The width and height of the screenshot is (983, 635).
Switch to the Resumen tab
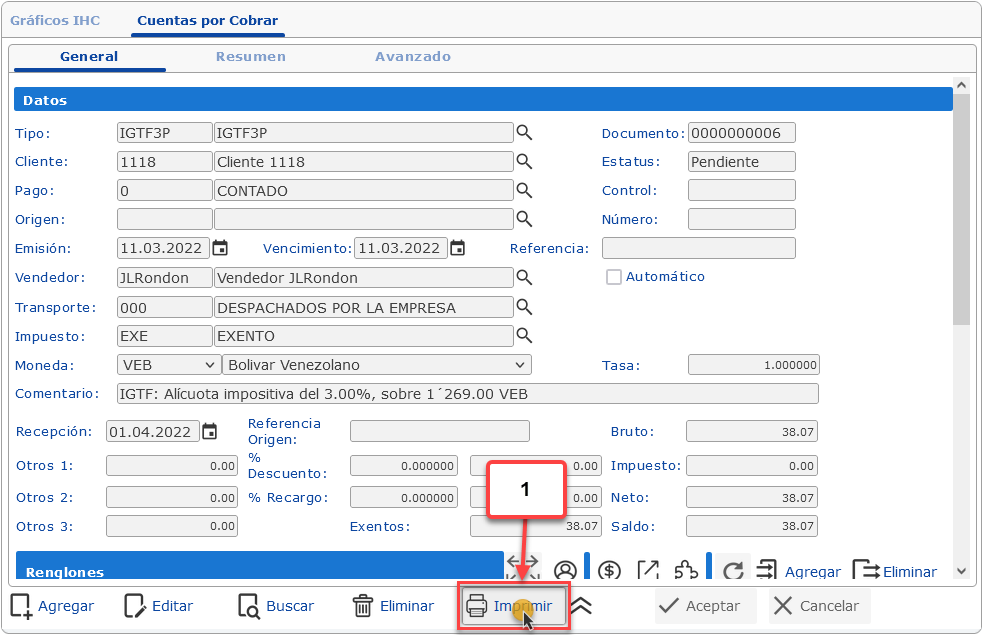[x=250, y=57]
